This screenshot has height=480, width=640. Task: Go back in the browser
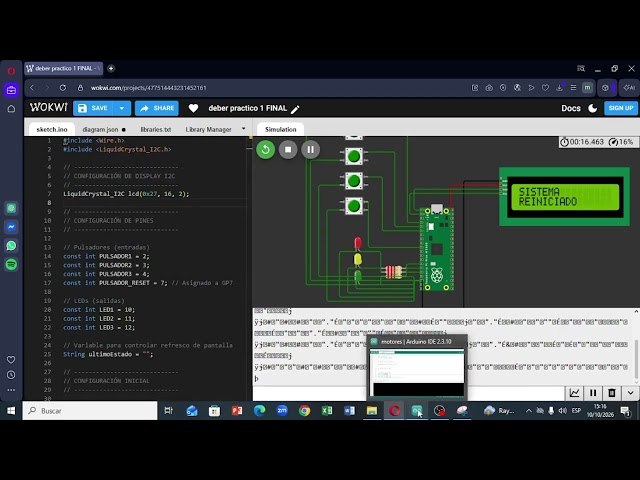point(32,88)
